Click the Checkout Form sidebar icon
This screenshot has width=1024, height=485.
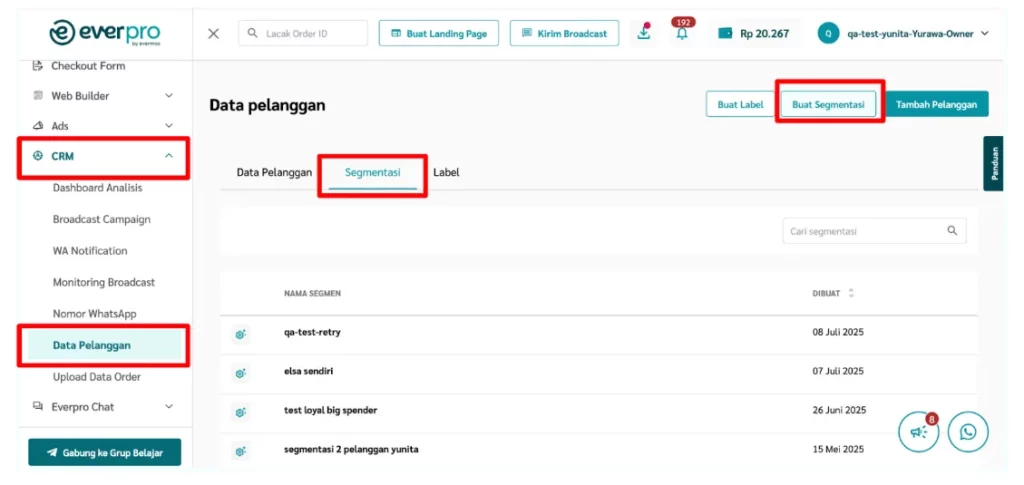coord(37,66)
